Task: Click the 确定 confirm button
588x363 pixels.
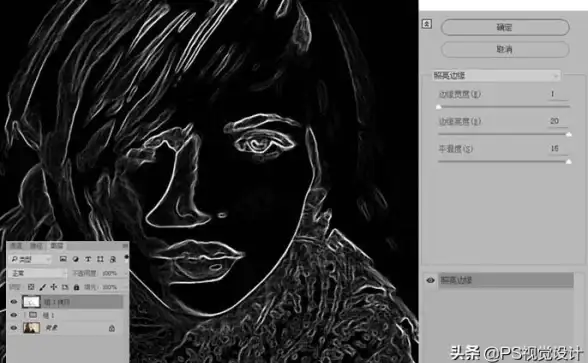Action: coord(505,27)
